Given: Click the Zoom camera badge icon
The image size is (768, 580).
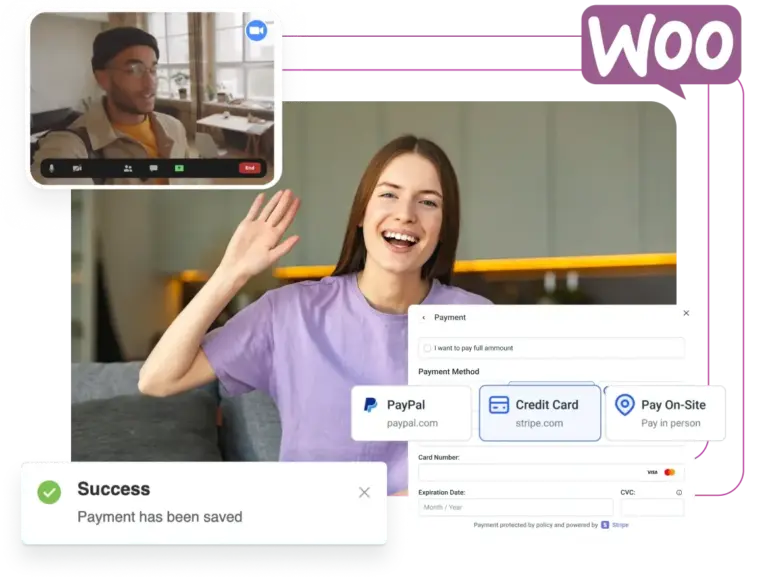Looking at the screenshot, I should click(256, 30).
